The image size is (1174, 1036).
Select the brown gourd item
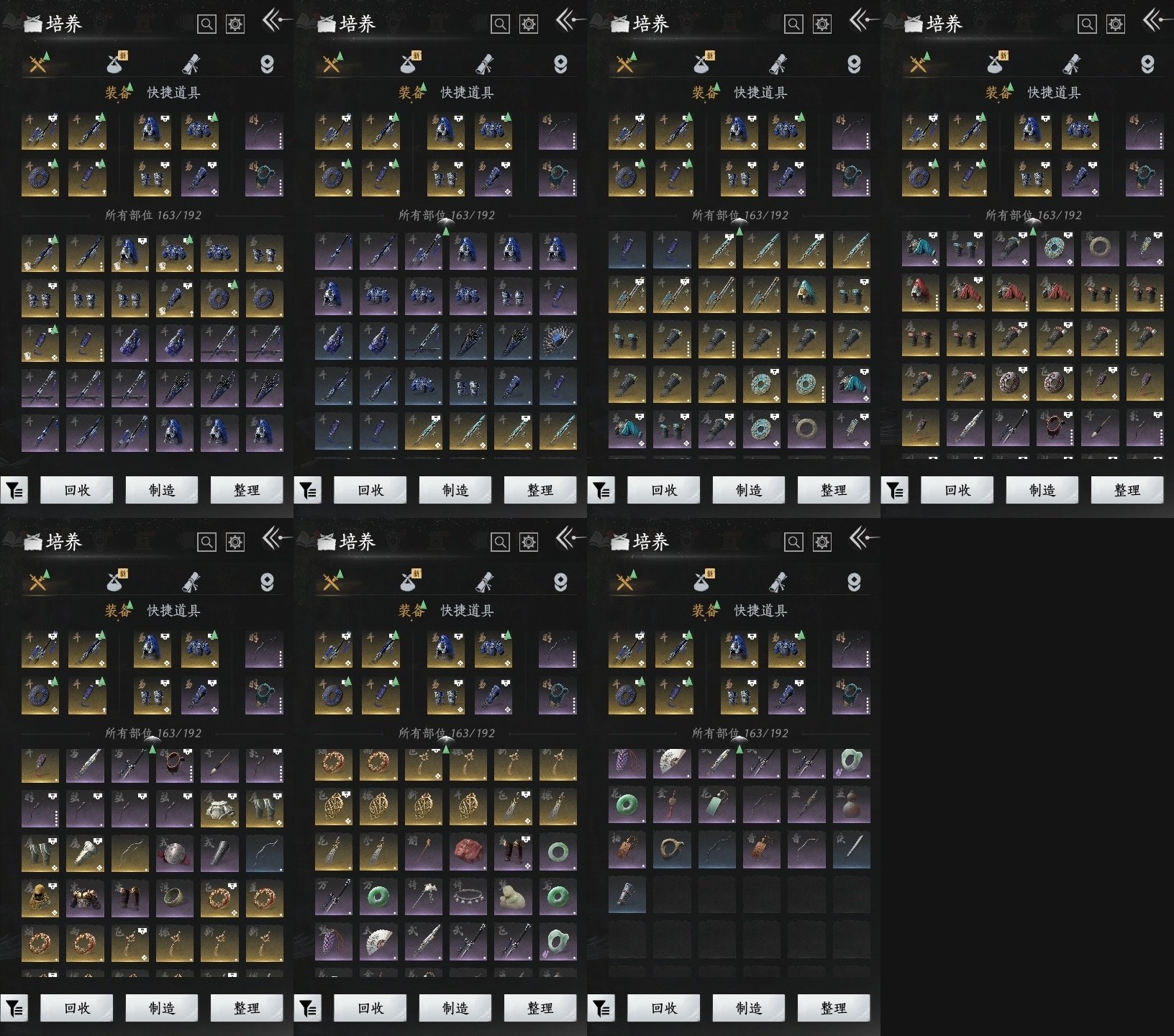tap(851, 804)
